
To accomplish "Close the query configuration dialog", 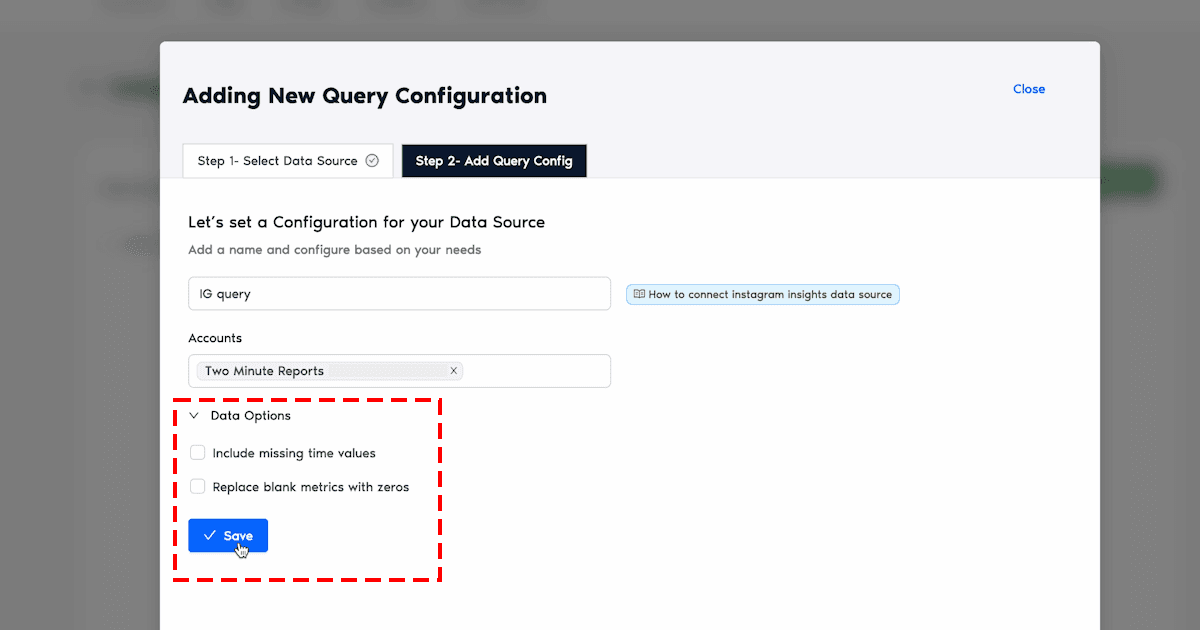I will point(1028,89).
